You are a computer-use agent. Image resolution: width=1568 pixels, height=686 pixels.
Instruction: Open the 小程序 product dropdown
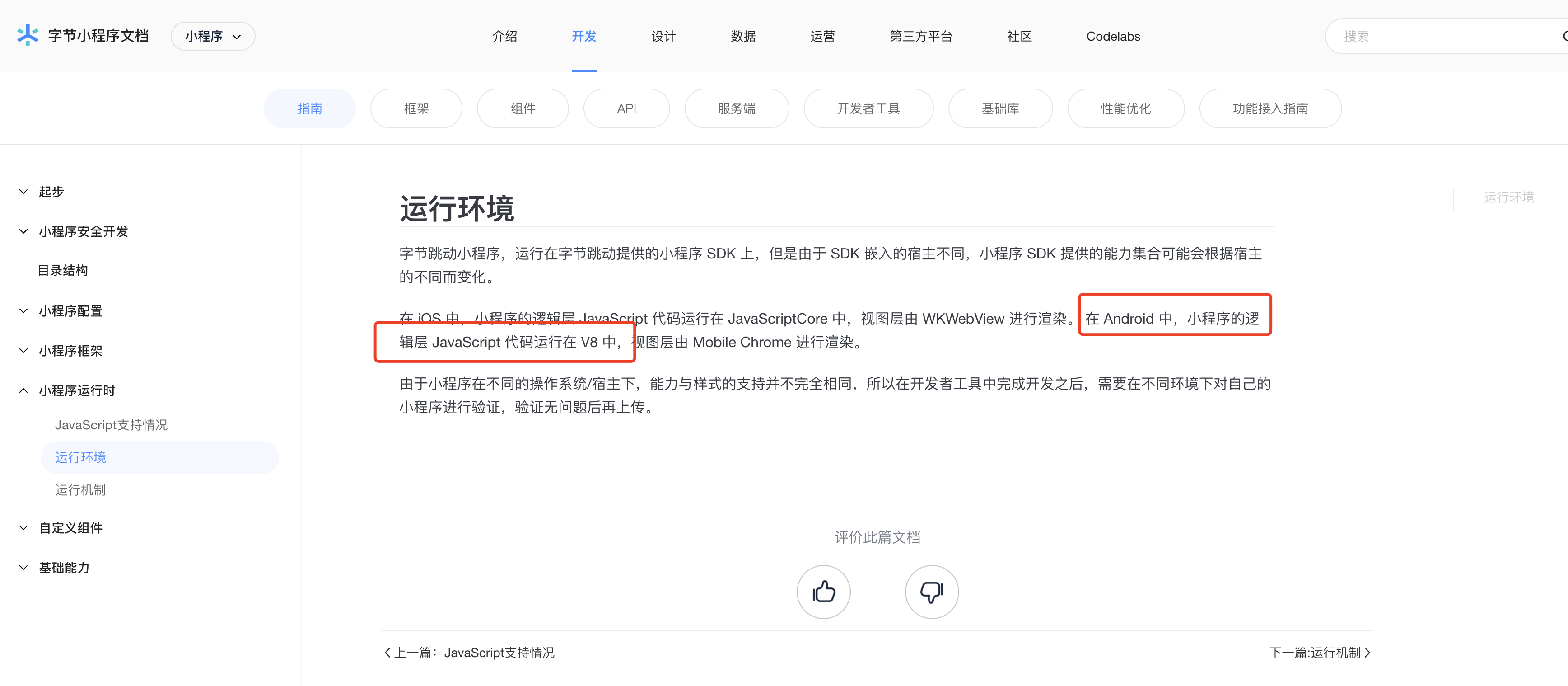point(212,36)
